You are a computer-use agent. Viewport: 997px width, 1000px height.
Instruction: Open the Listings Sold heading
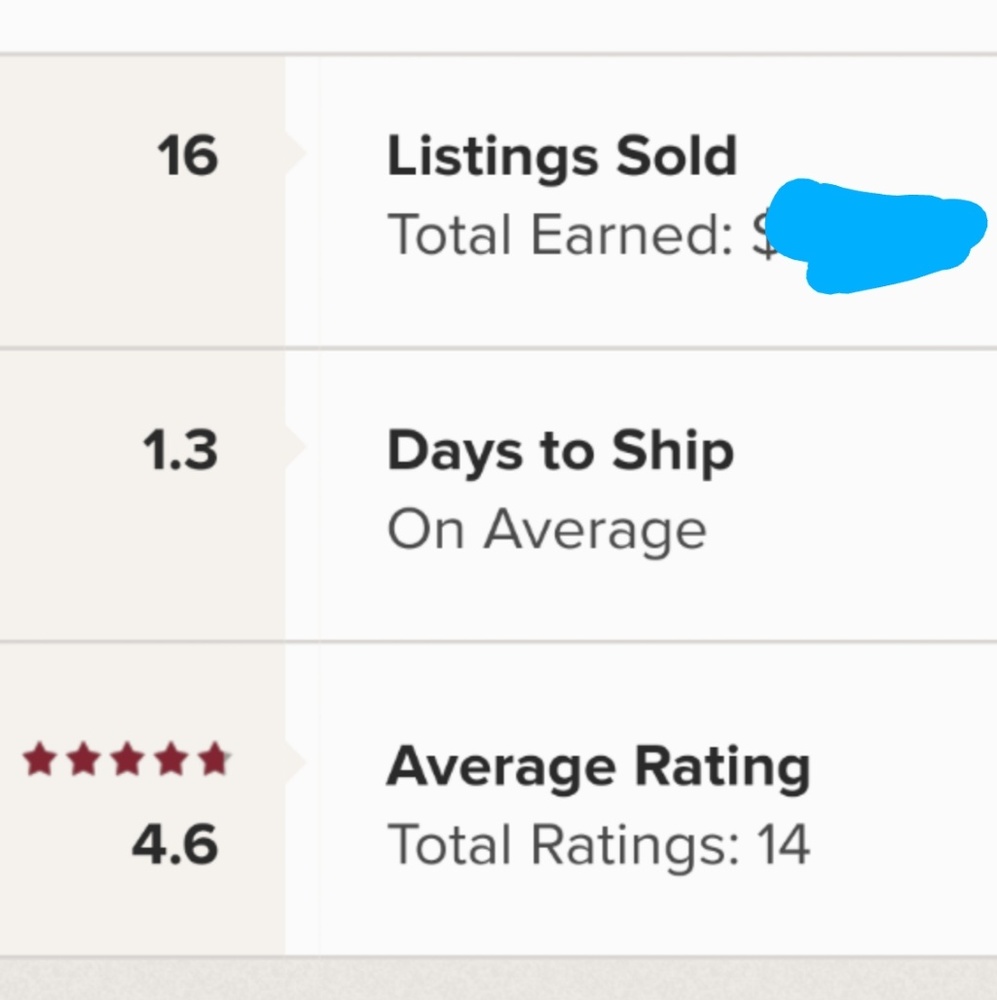[561, 157]
